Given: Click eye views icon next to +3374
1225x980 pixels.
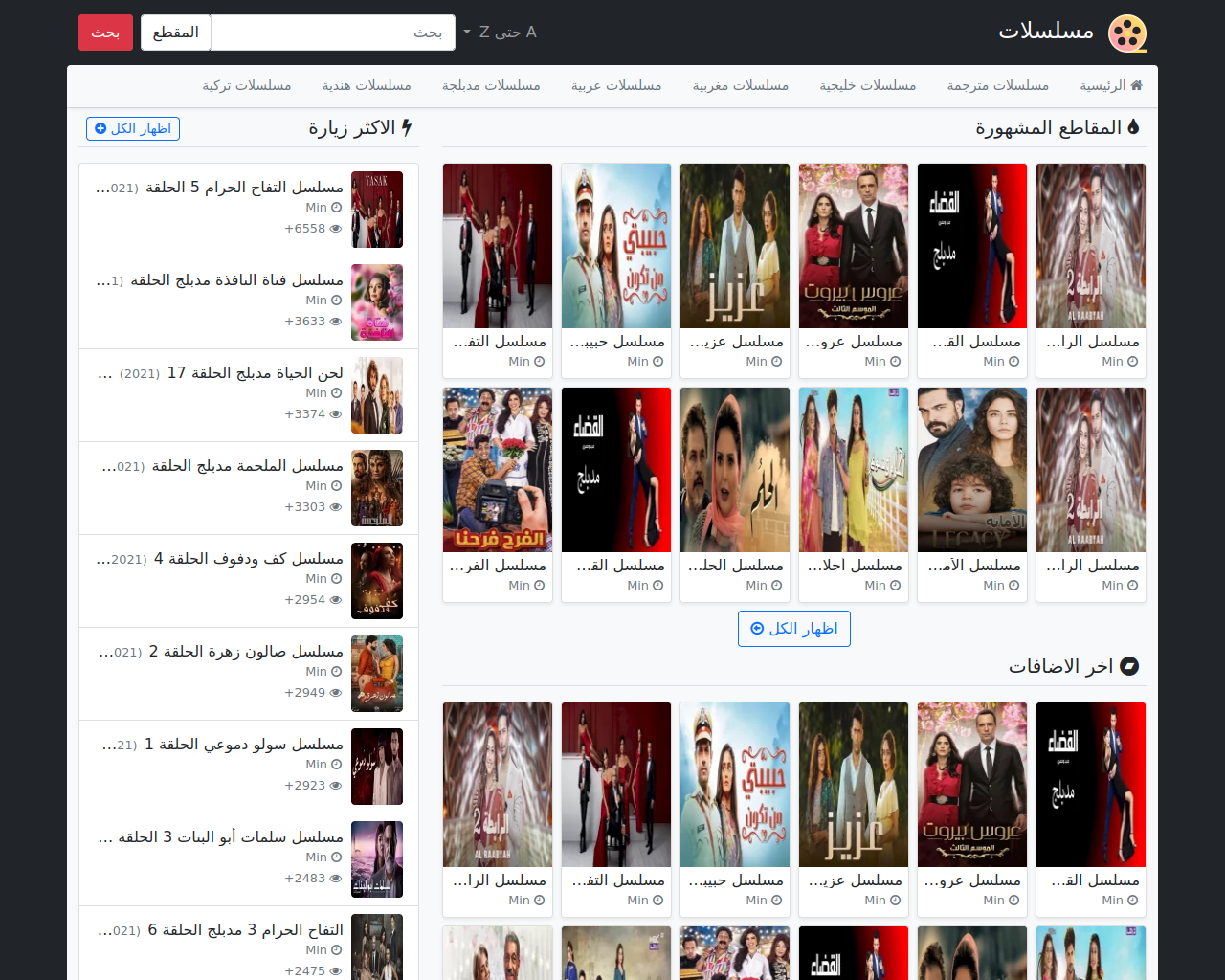Looking at the screenshot, I should coord(336,414).
